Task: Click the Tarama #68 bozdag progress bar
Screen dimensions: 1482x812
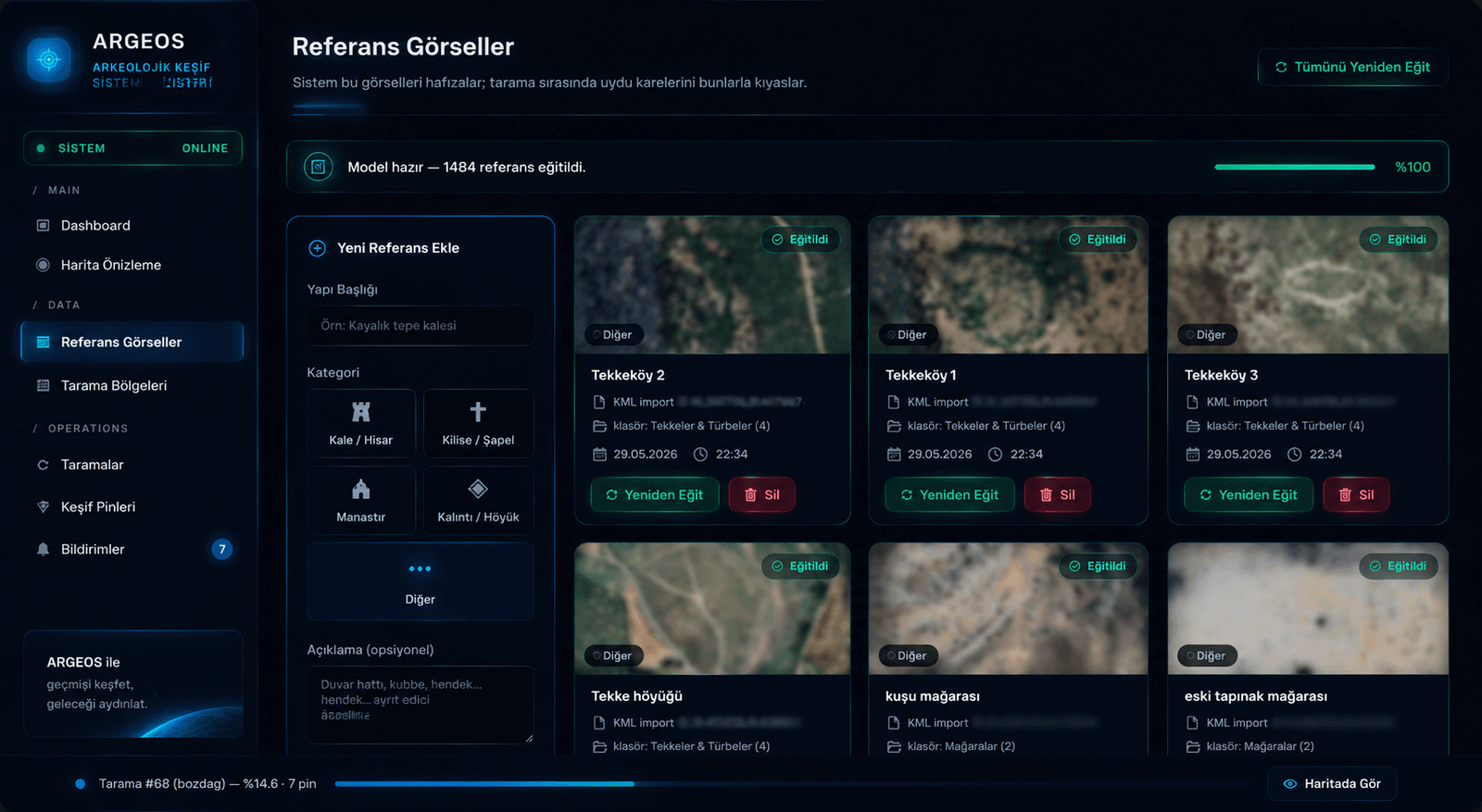Action: (x=793, y=783)
